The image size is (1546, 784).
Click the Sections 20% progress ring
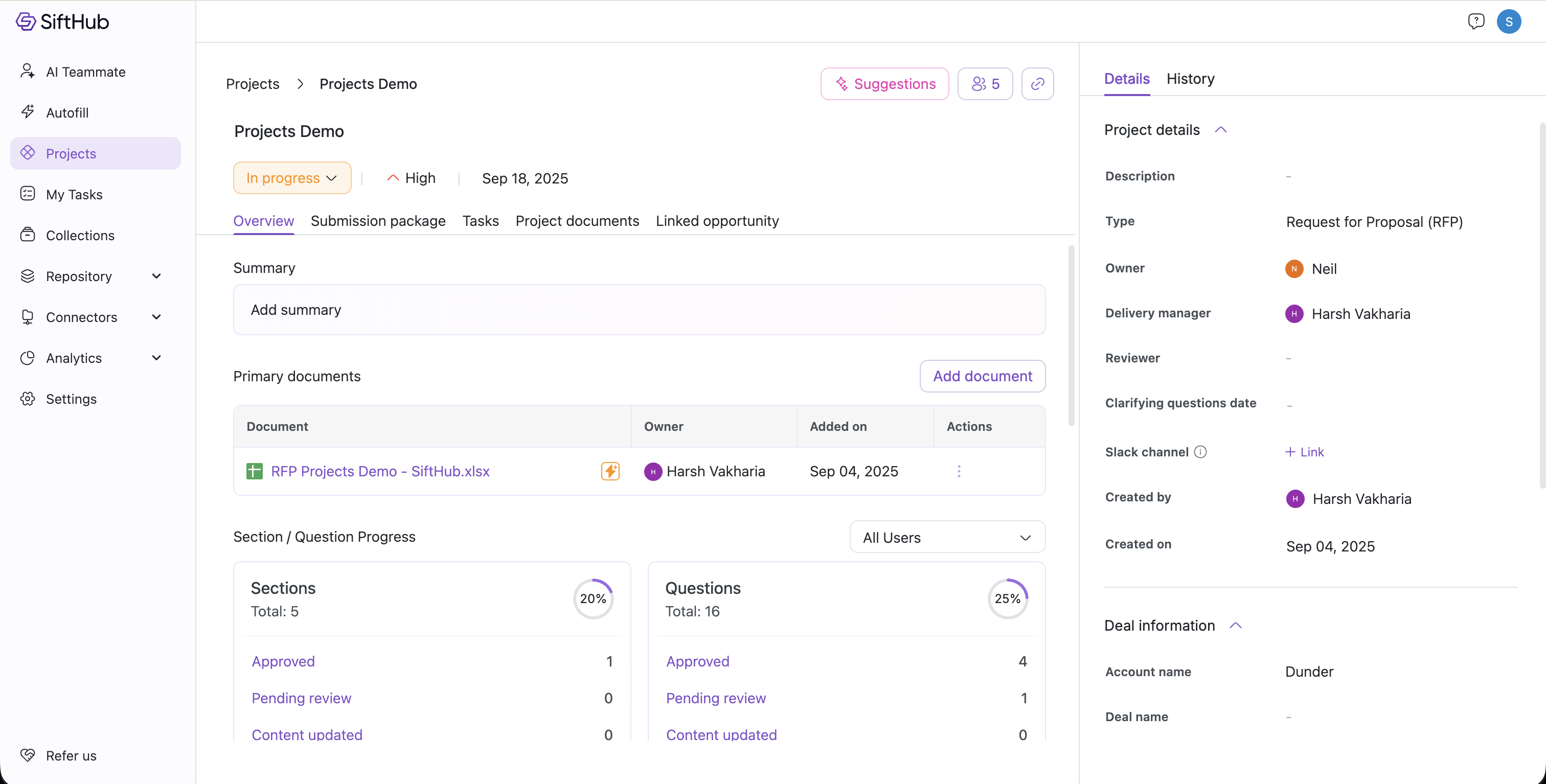point(593,598)
